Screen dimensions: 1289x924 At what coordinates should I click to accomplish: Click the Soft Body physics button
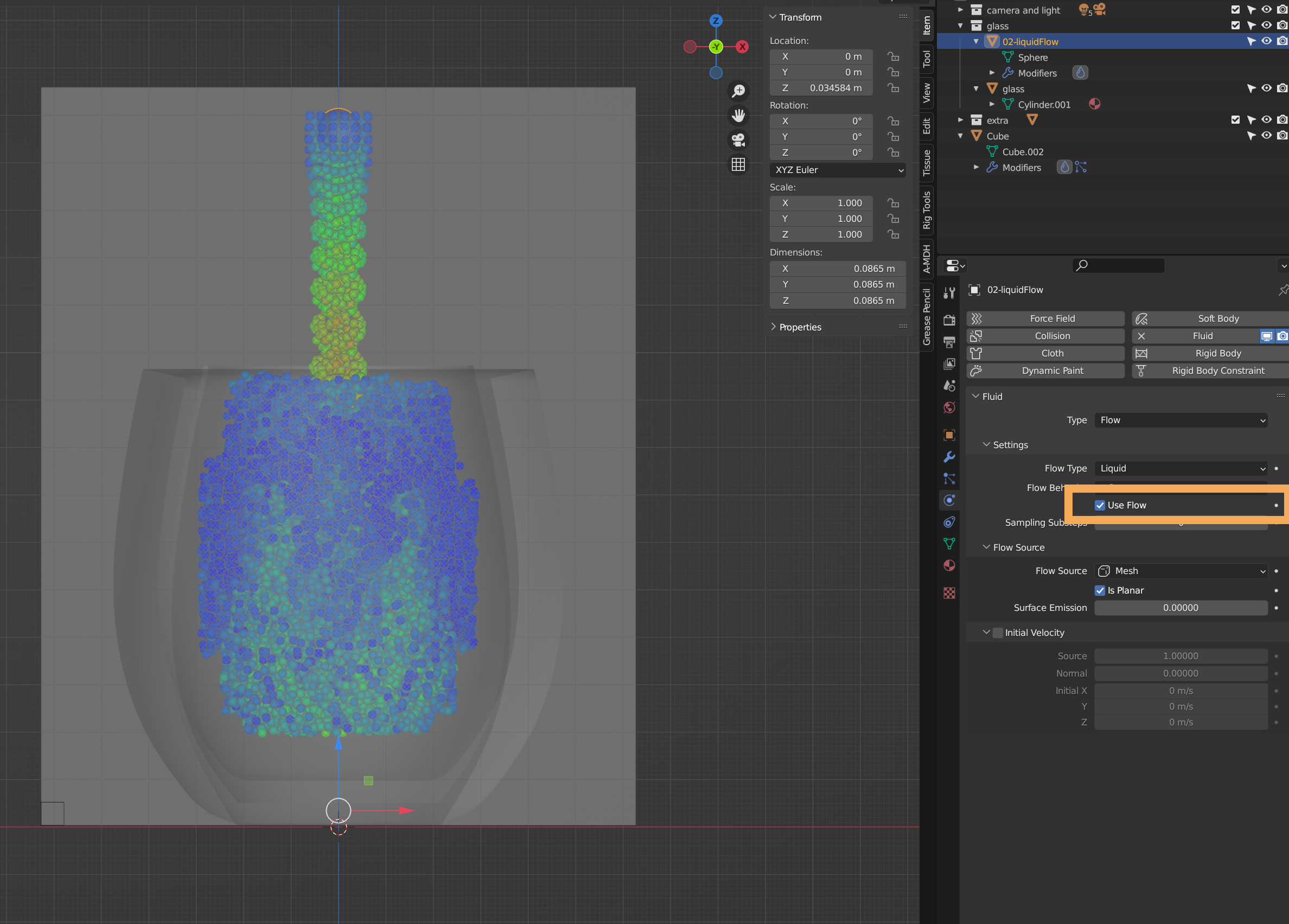pyautogui.click(x=1217, y=319)
